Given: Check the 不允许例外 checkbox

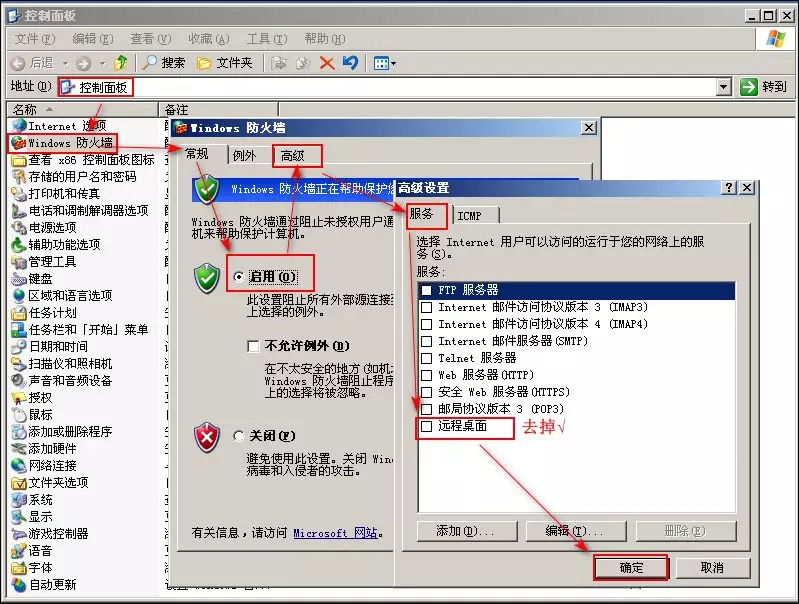Looking at the screenshot, I should coord(254,346).
